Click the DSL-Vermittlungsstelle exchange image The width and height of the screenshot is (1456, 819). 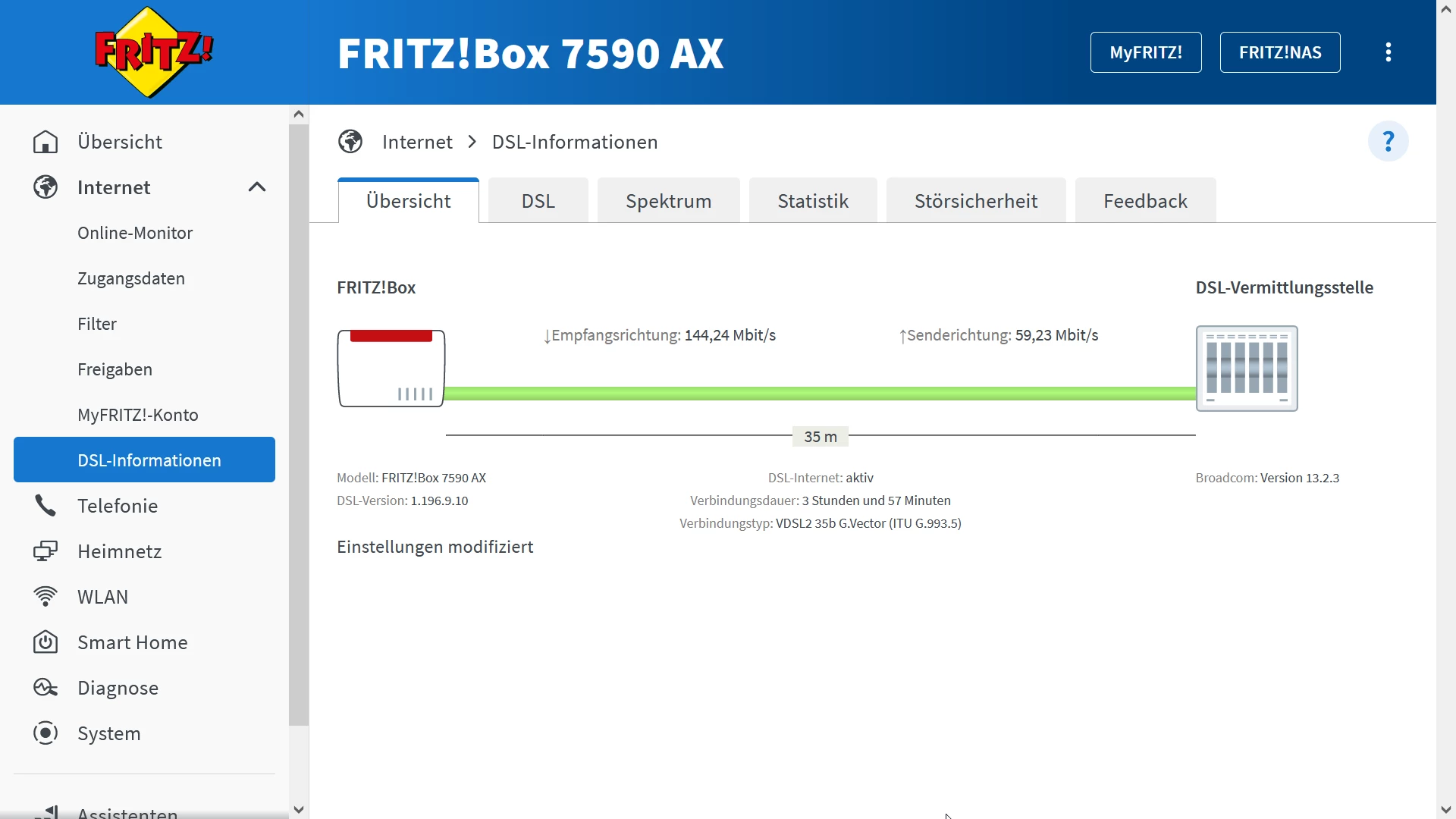pyautogui.click(x=1246, y=369)
